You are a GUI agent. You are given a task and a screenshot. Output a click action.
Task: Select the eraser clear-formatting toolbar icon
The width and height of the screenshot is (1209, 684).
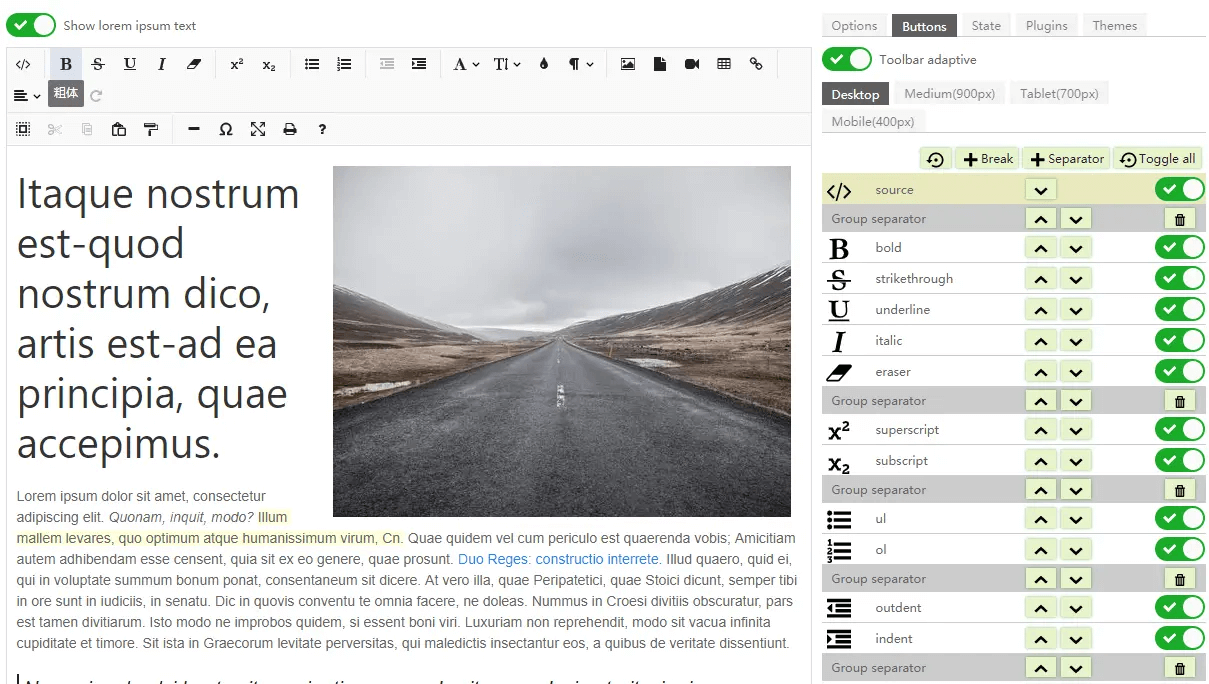pos(194,64)
